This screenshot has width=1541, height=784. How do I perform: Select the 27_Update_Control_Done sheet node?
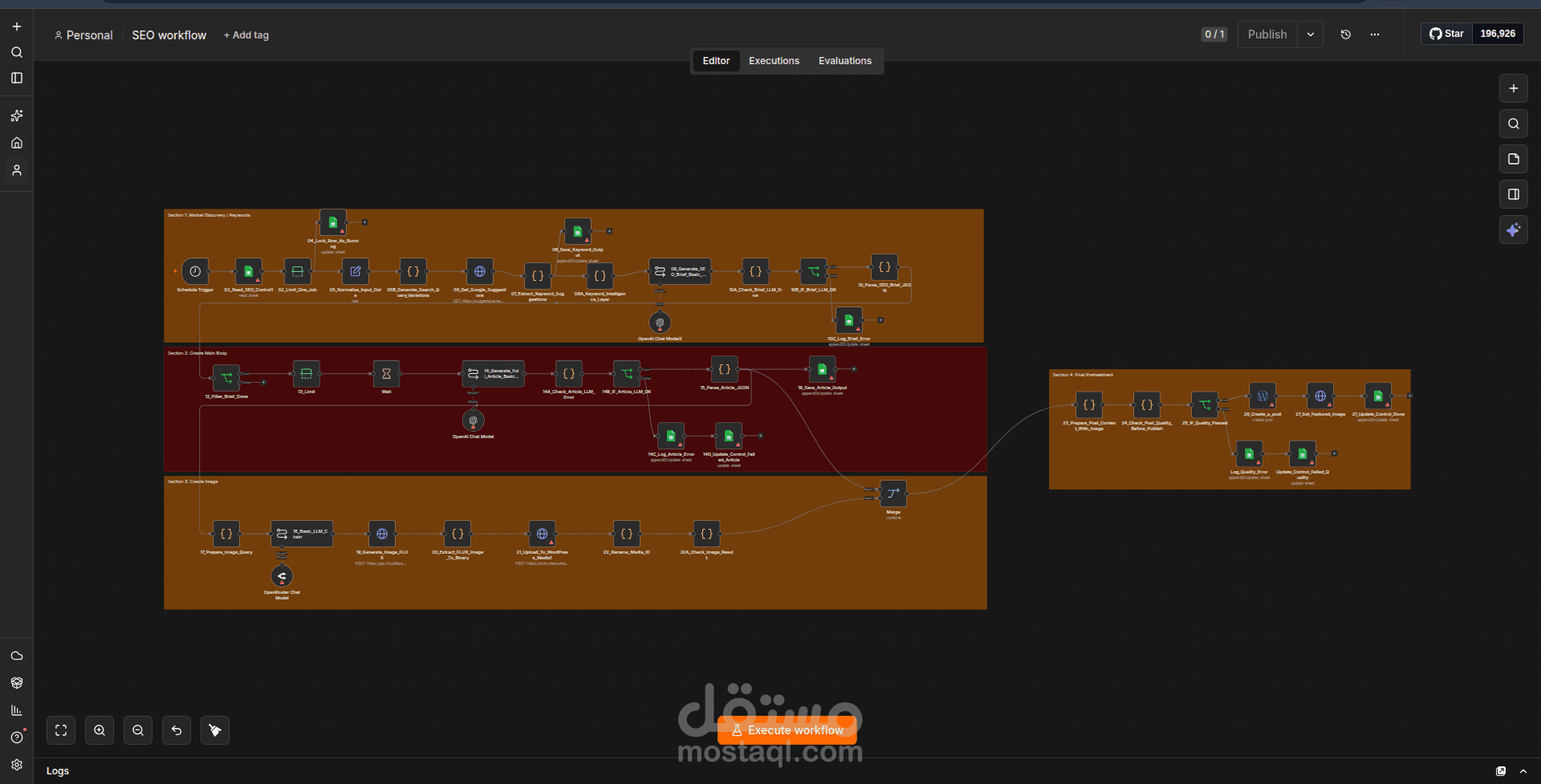point(1378,396)
